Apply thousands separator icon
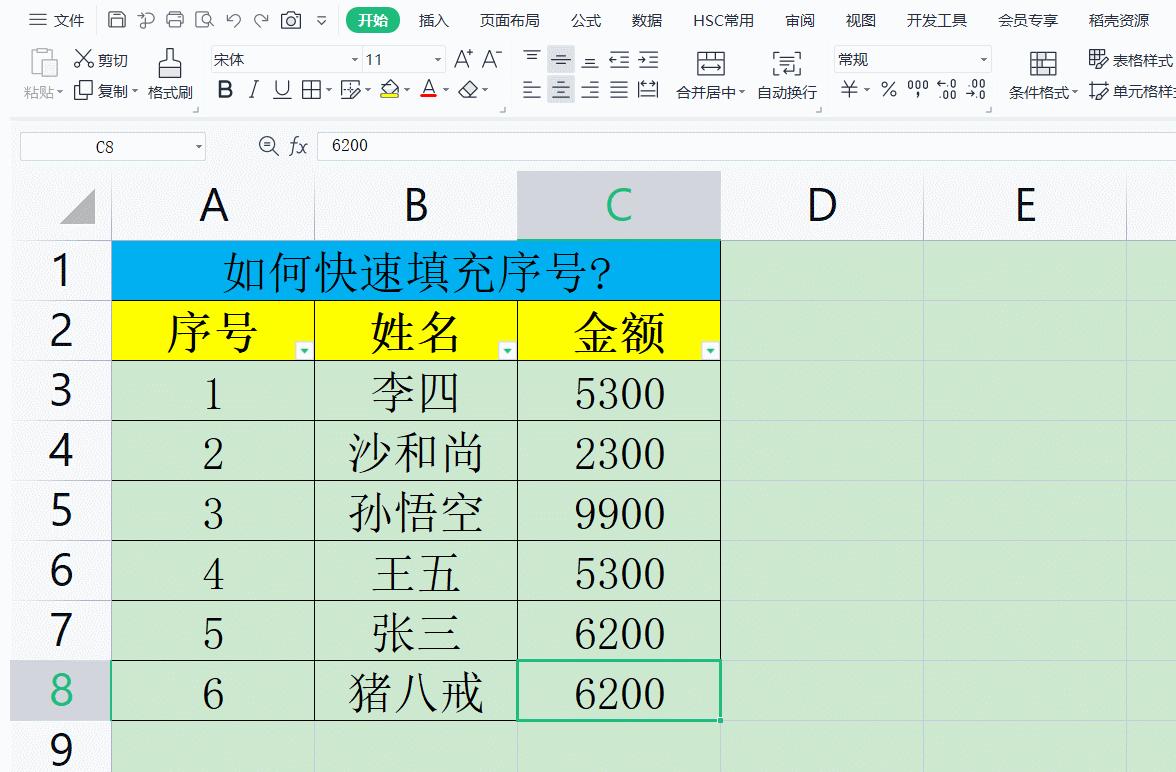Image resolution: width=1176 pixels, height=772 pixels. click(x=918, y=90)
